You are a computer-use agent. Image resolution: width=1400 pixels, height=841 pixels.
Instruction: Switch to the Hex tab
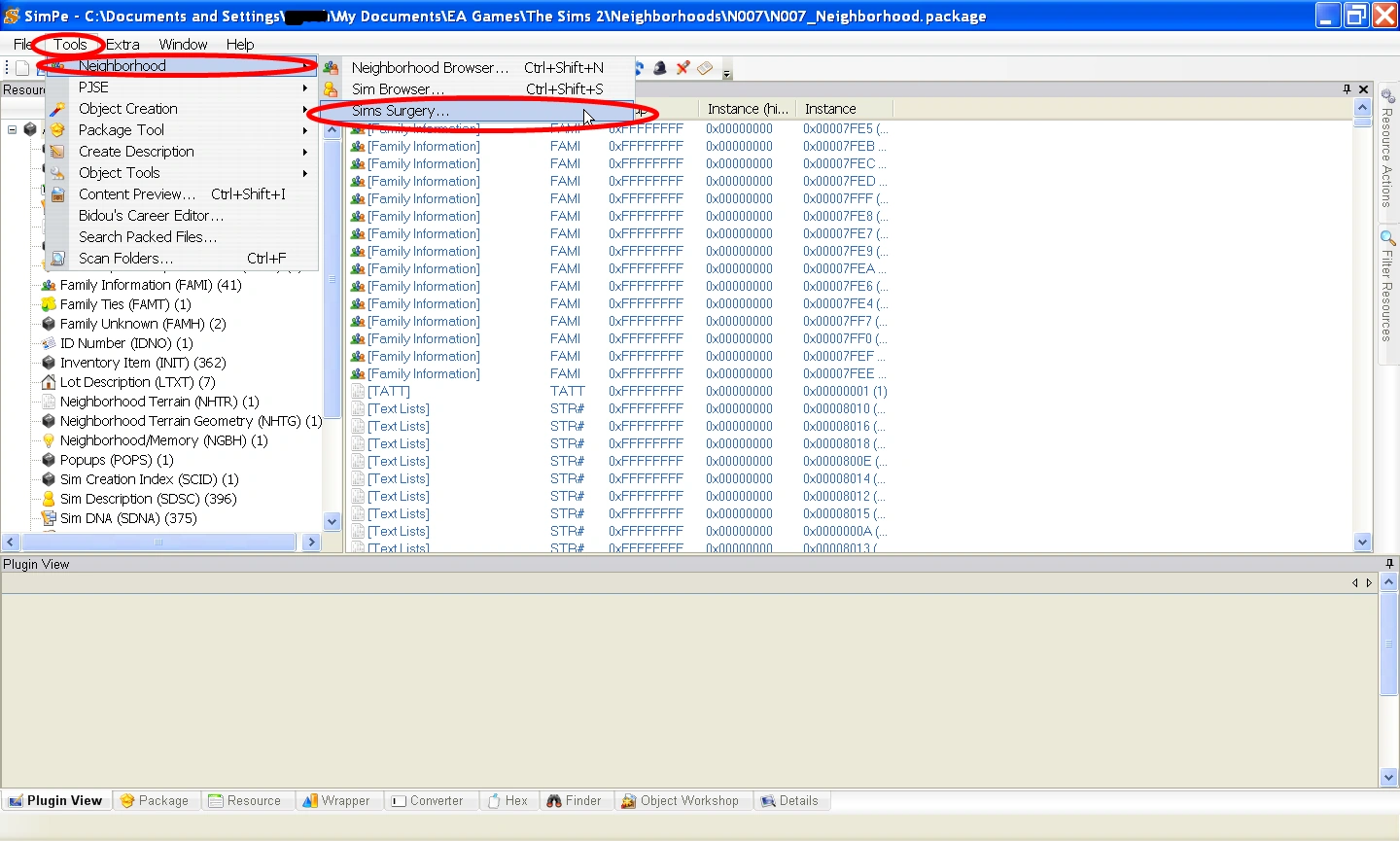(508, 801)
